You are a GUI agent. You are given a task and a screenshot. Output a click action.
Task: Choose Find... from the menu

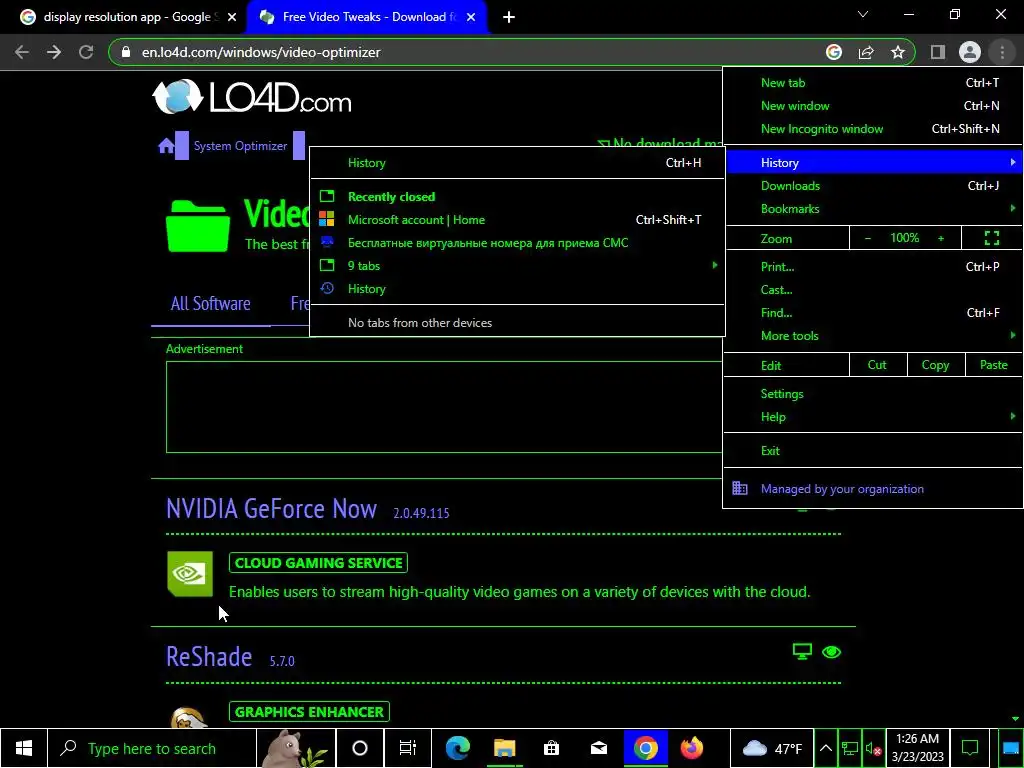872,313
